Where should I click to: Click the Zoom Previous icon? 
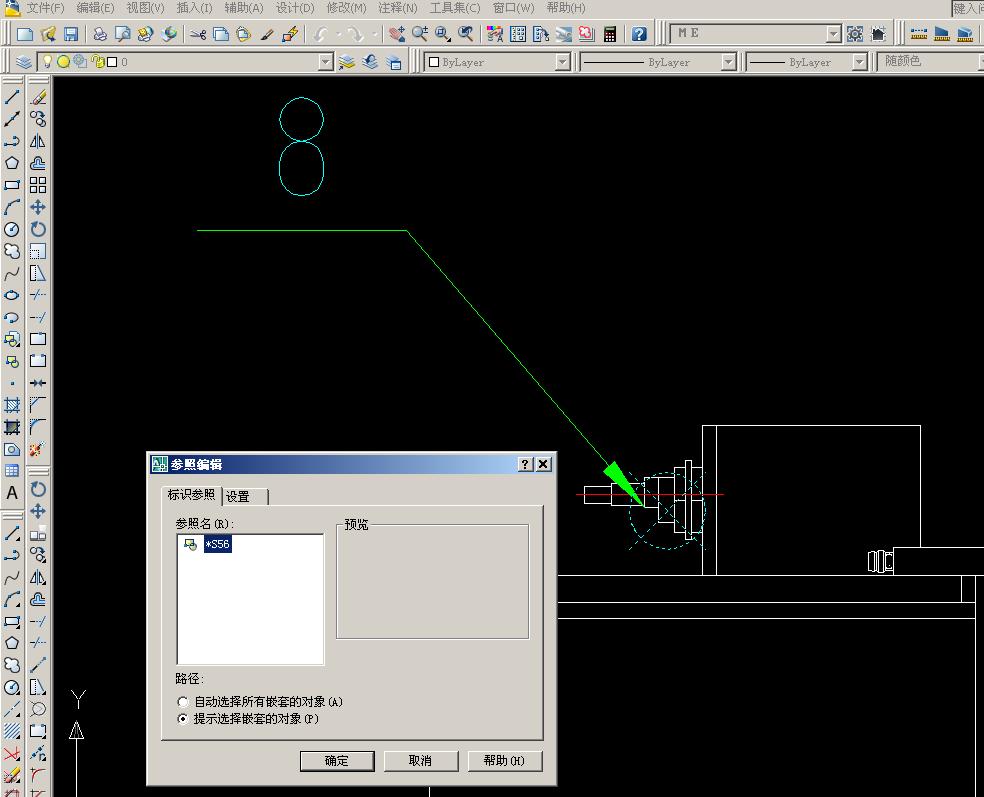pyautogui.click(x=466, y=34)
